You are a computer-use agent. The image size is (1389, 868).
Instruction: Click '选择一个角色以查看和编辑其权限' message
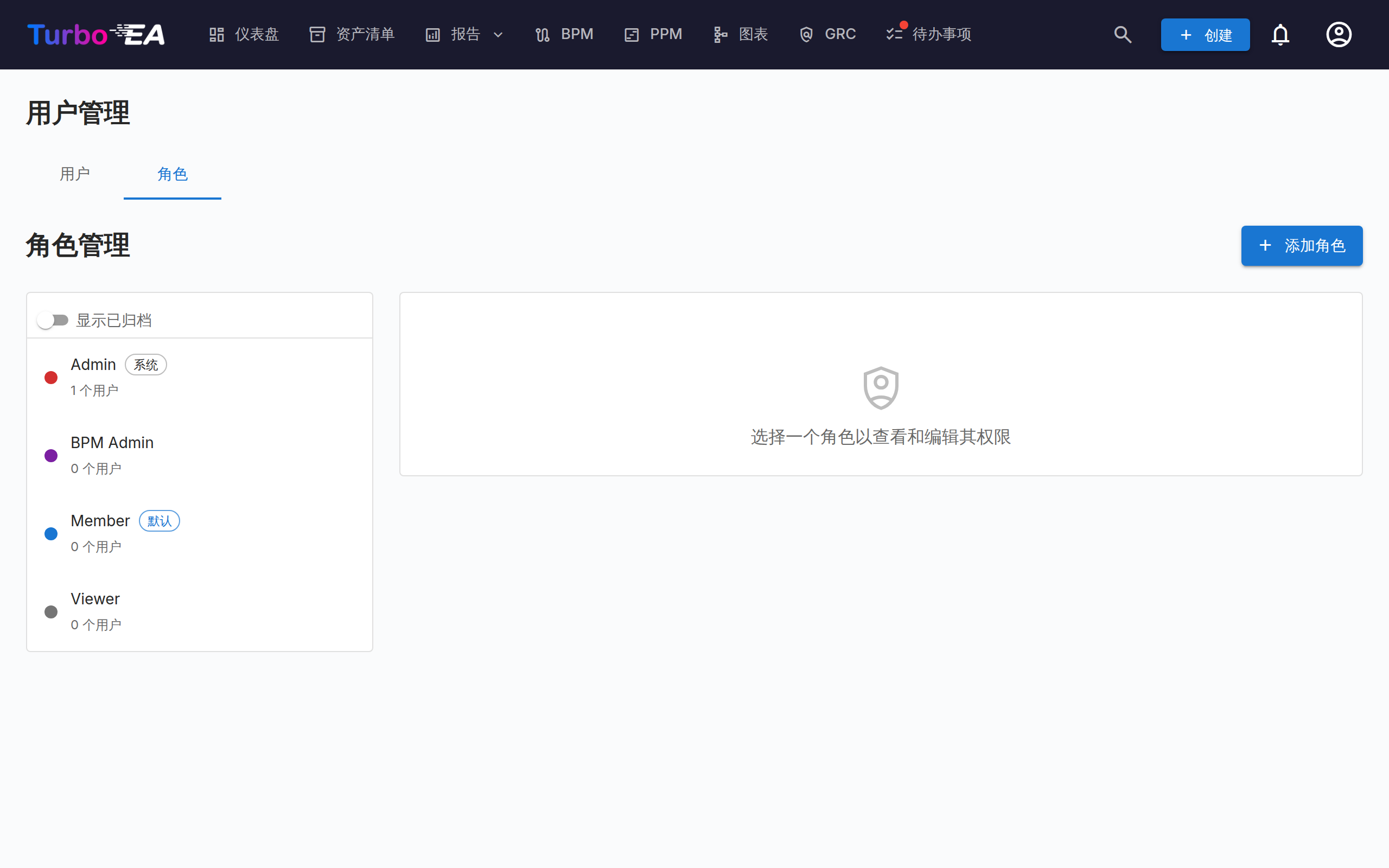pyautogui.click(x=881, y=437)
